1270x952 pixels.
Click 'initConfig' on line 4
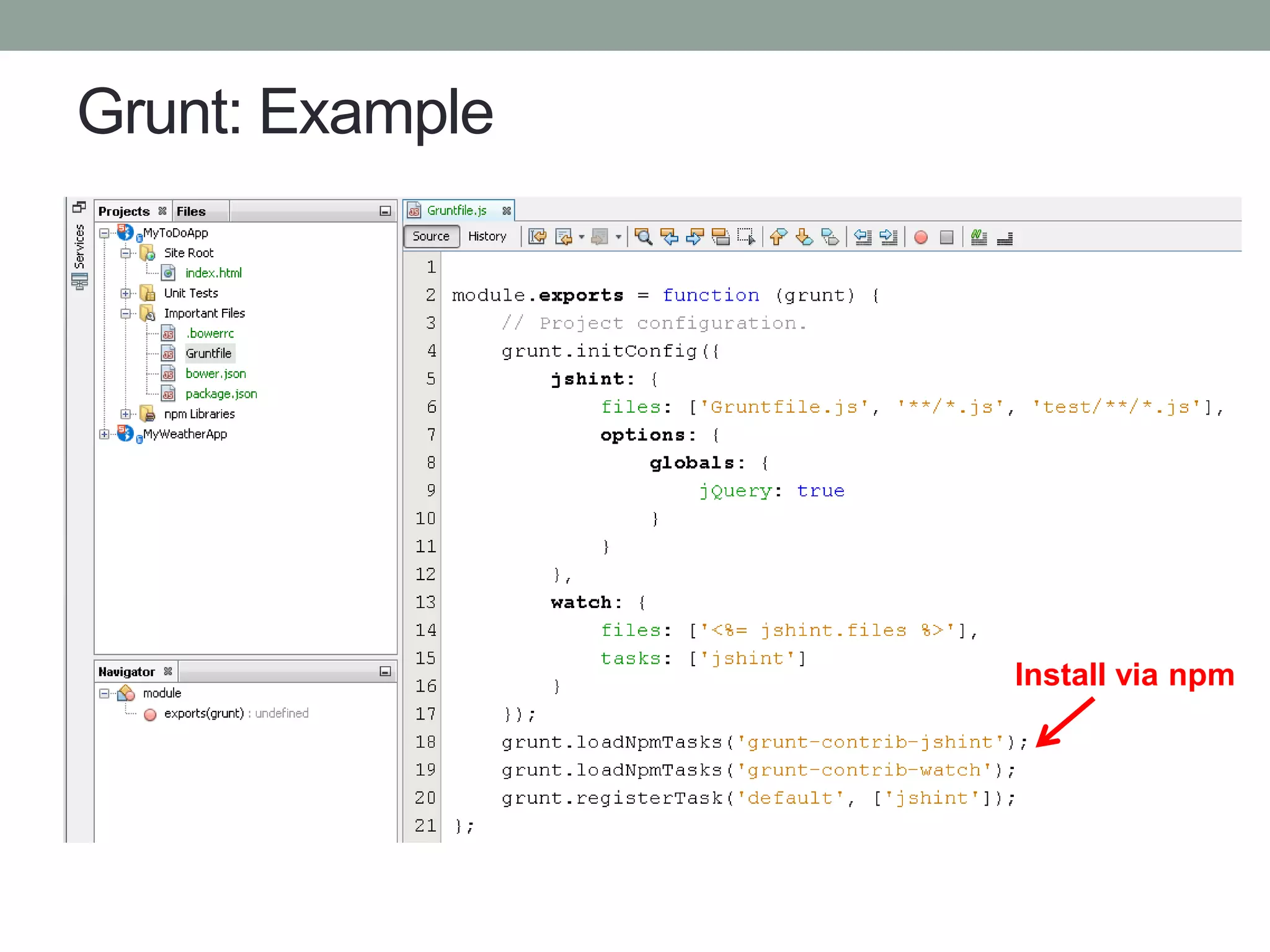[637, 351]
